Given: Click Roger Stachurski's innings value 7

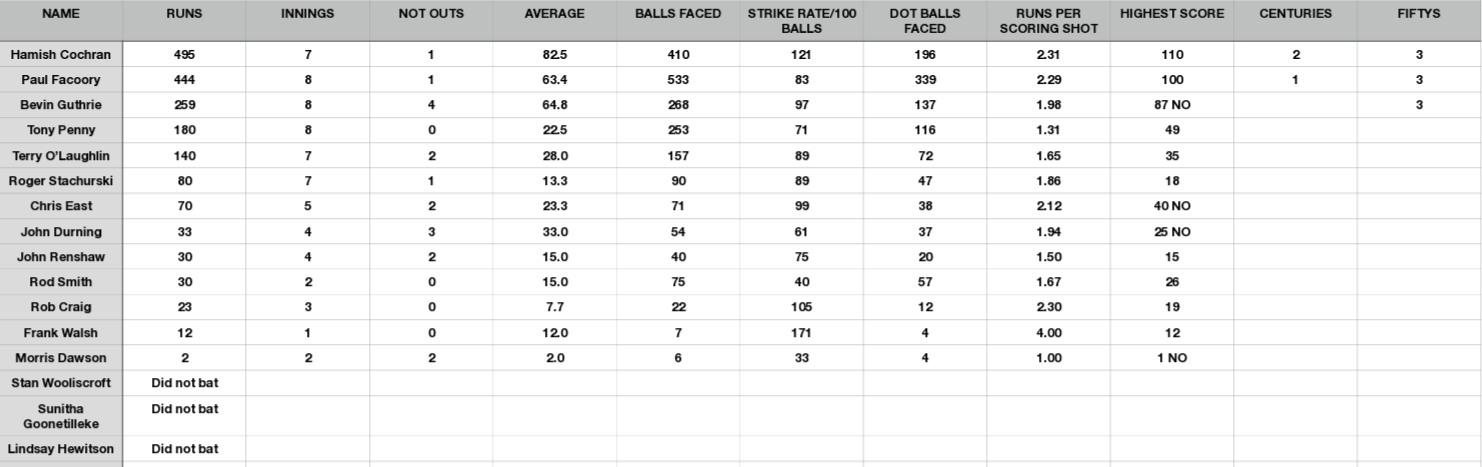Looking at the screenshot, I should point(308,181).
